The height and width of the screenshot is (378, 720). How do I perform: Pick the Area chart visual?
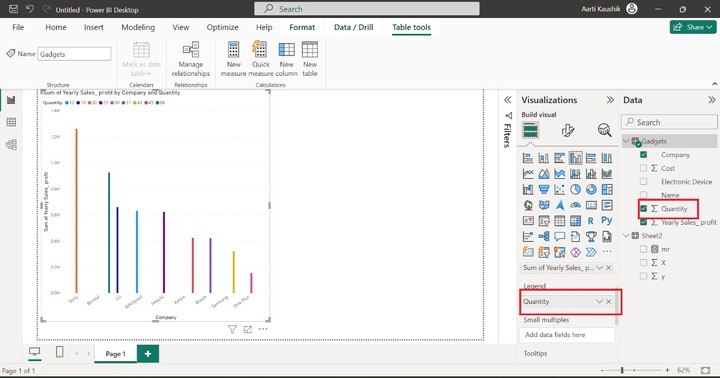click(544, 174)
